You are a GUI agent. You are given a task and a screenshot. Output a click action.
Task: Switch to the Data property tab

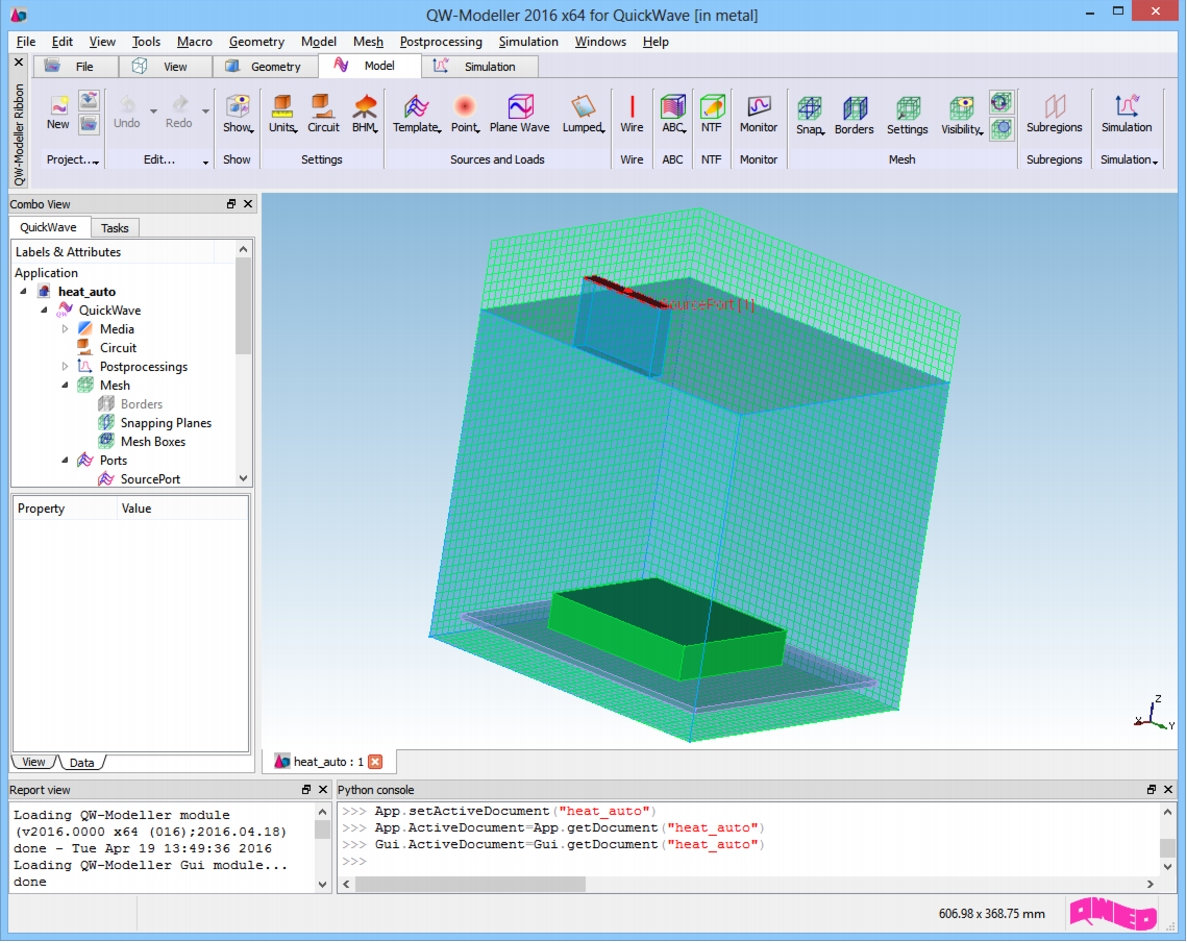(82, 762)
